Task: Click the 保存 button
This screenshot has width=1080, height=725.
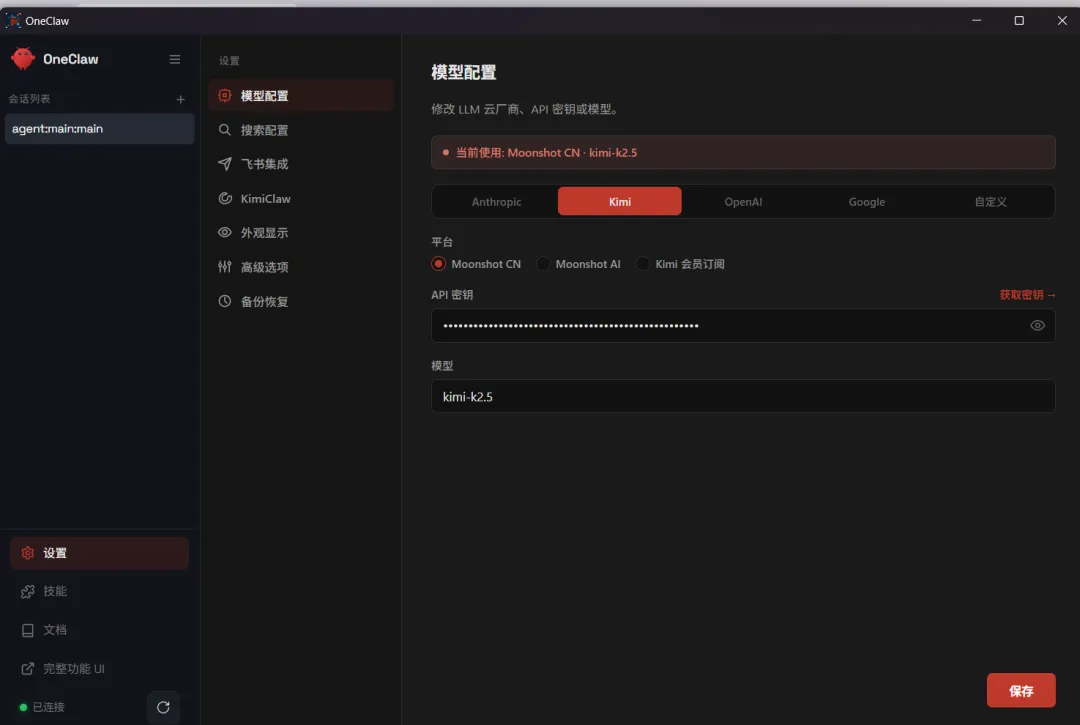Action: pyautogui.click(x=1021, y=691)
